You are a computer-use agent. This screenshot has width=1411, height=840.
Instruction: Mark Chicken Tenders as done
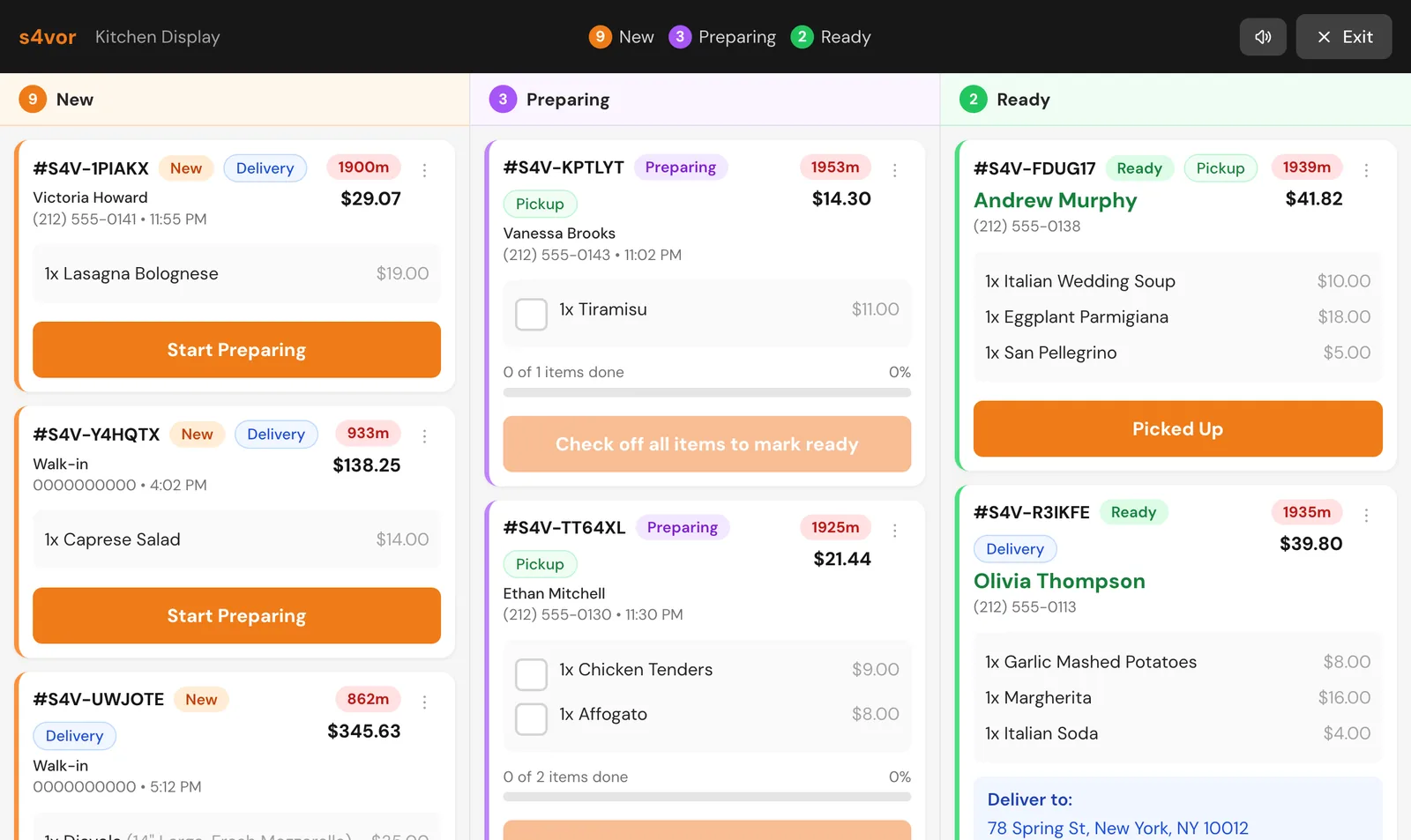click(531, 674)
